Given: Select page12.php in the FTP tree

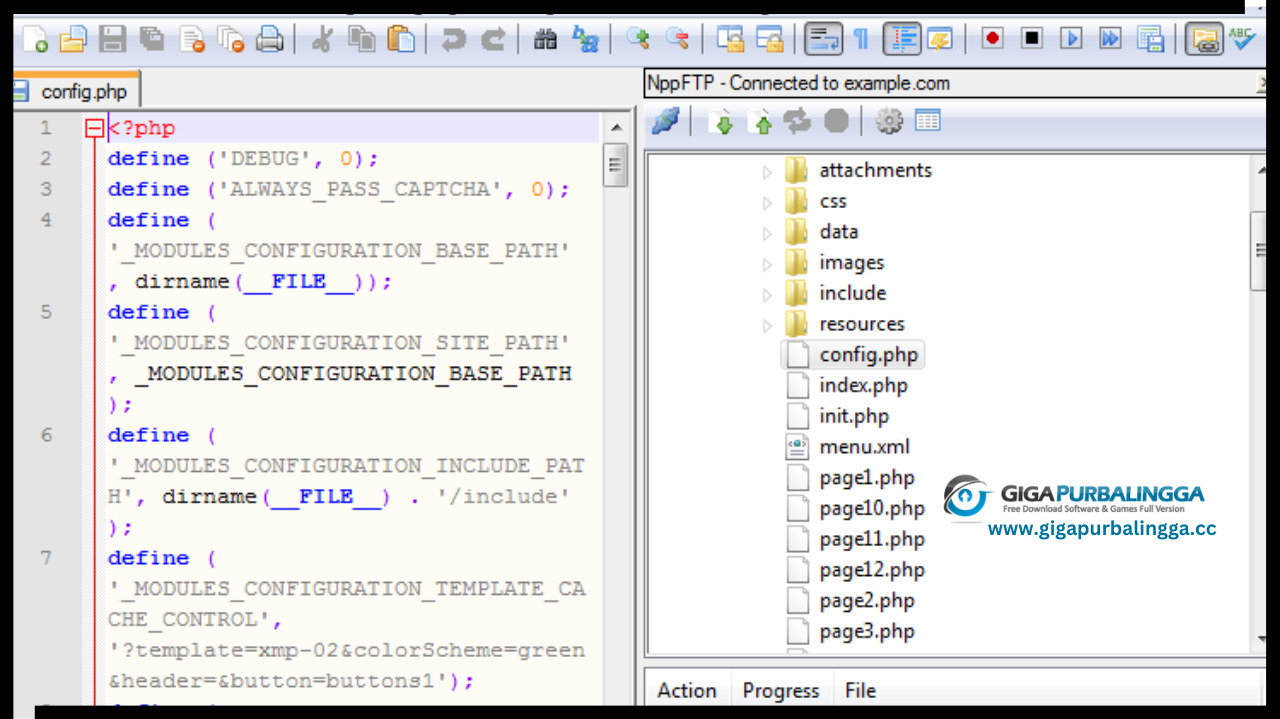Looking at the screenshot, I should (871, 570).
